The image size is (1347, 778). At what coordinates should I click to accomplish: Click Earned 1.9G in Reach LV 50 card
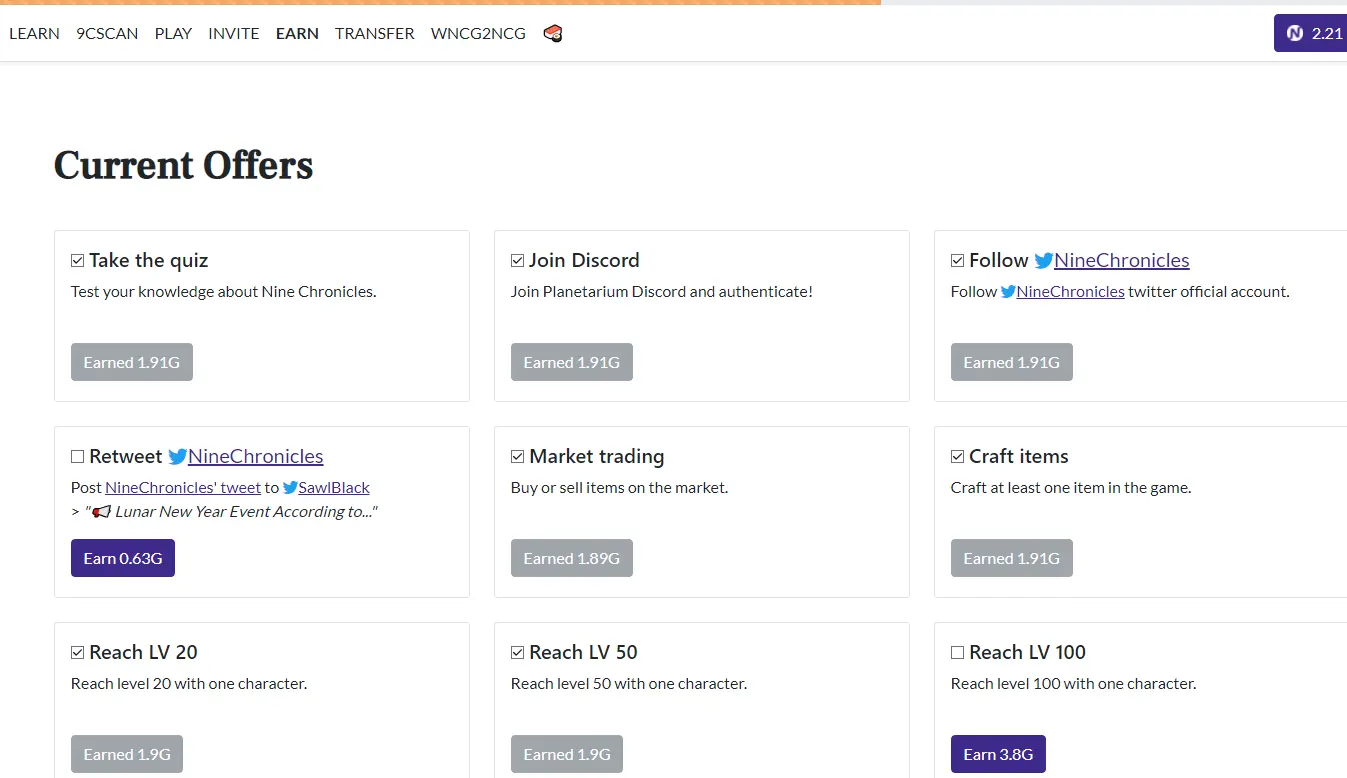(567, 754)
